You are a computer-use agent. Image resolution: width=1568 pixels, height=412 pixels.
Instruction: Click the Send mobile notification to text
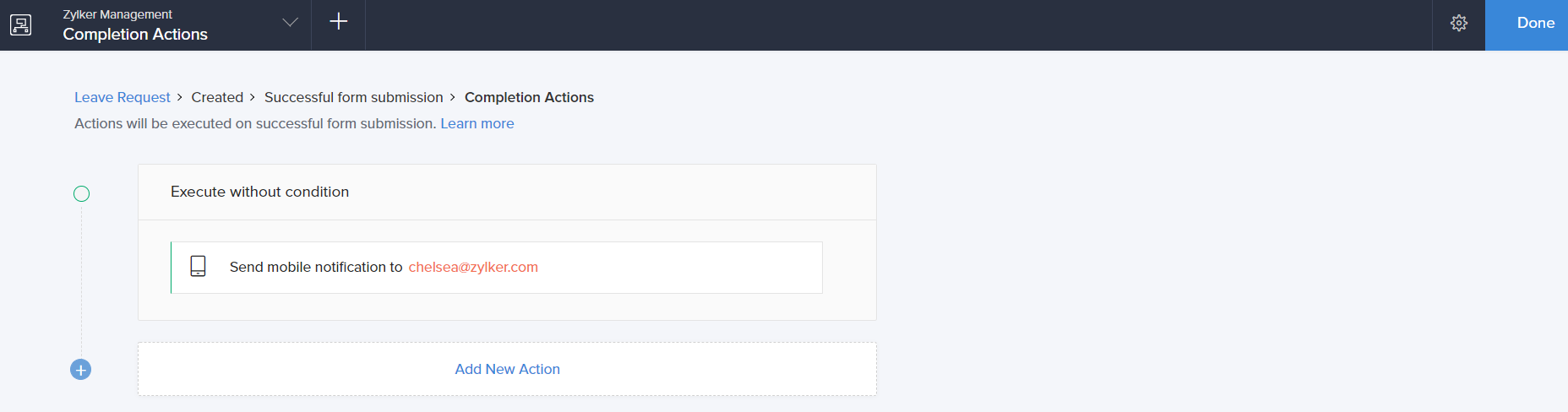coord(315,268)
